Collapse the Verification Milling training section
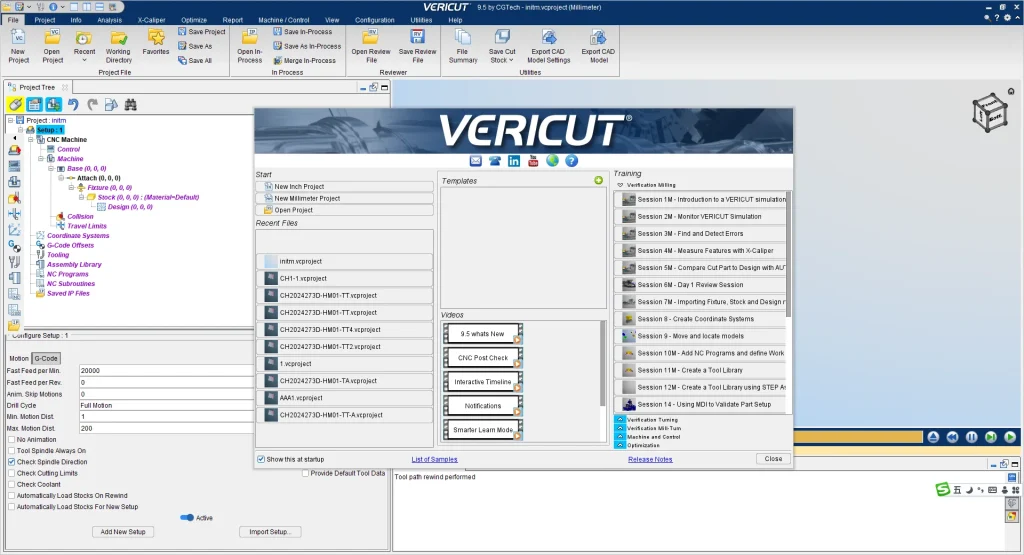Viewport: 1024px width, 555px height. (x=620, y=185)
